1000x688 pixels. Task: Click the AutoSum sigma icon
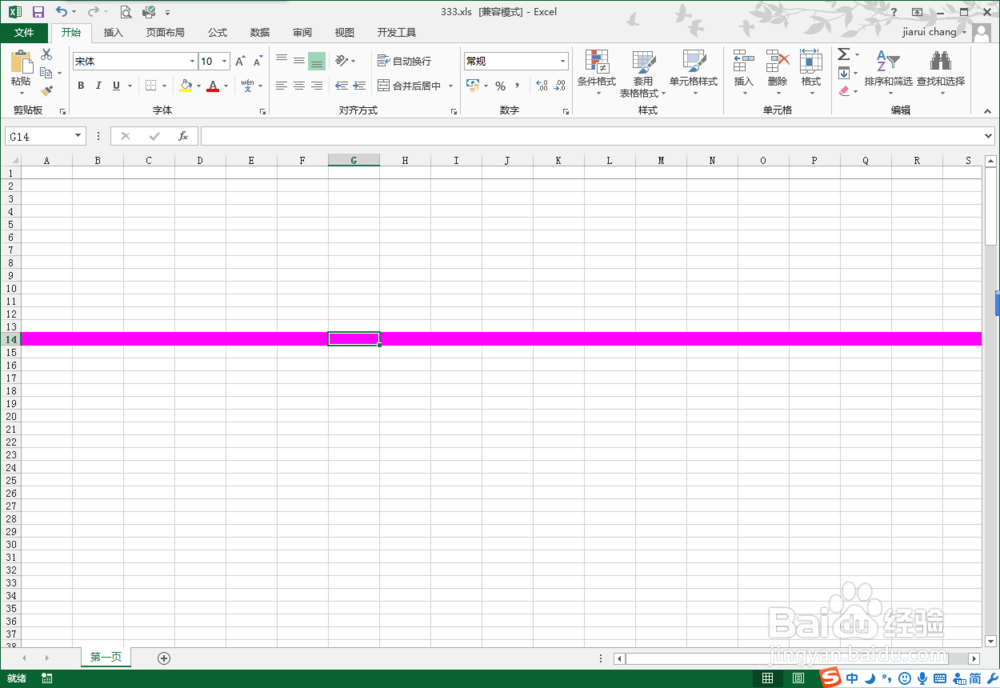pyautogui.click(x=844, y=54)
